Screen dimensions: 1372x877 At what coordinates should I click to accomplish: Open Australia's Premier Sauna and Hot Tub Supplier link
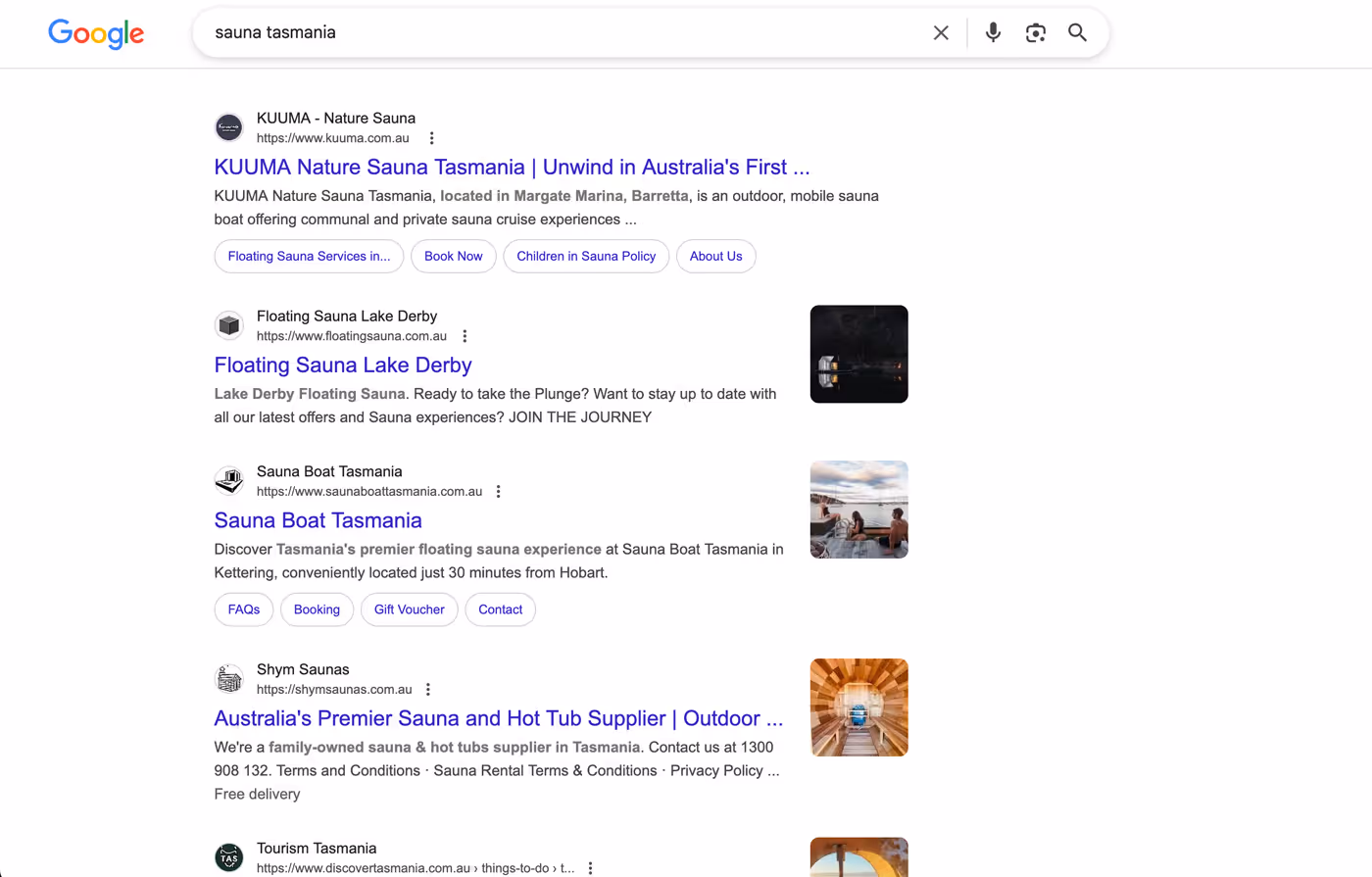click(499, 718)
